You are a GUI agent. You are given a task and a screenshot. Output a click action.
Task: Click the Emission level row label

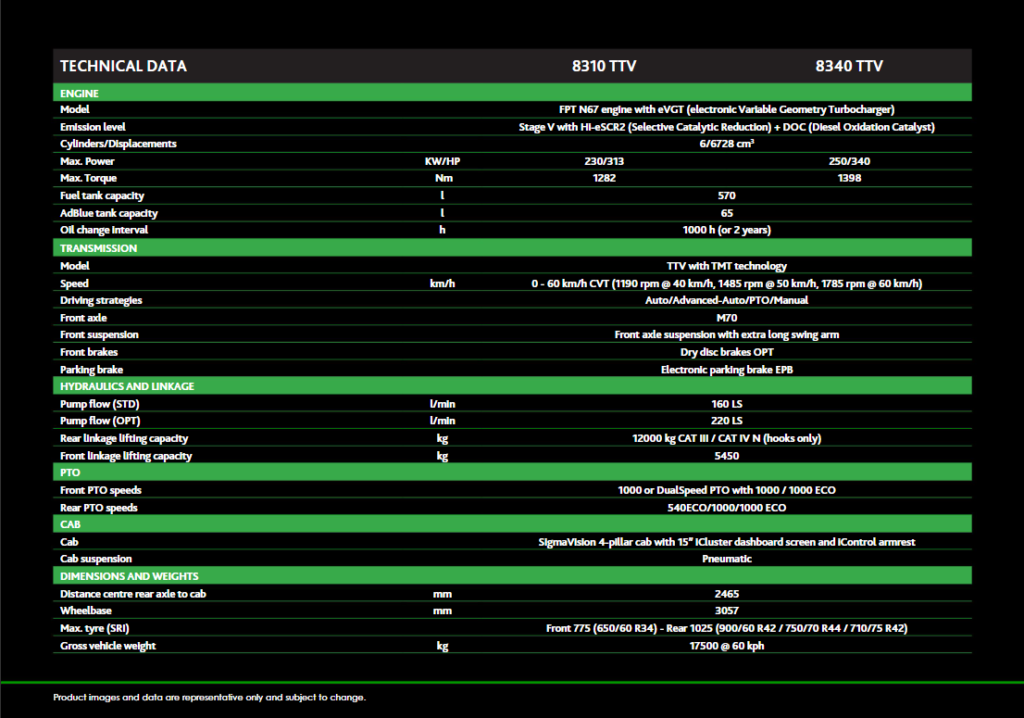point(93,127)
